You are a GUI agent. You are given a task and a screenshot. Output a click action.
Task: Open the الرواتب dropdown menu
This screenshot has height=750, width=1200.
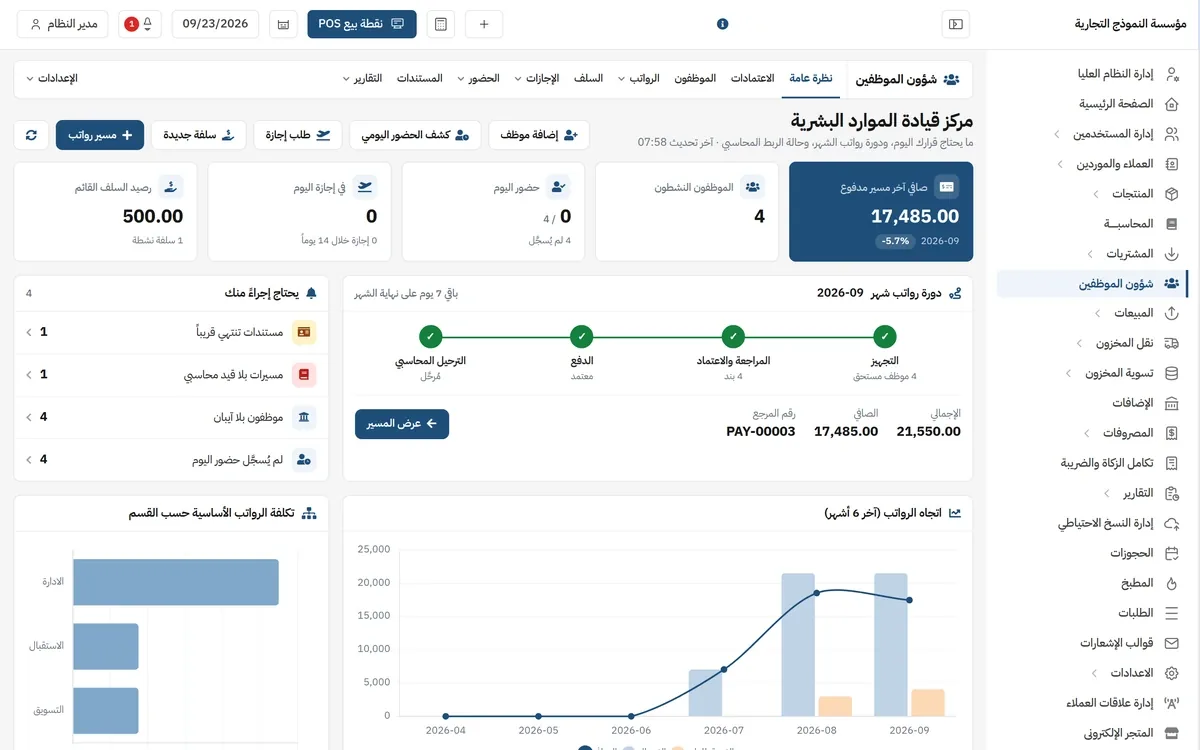pos(638,78)
